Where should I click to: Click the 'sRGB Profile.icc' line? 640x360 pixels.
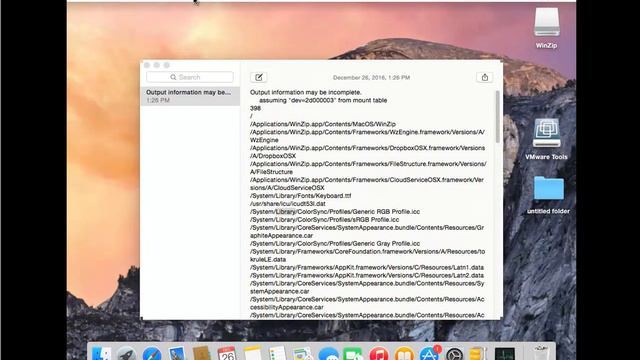coord(324,220)
